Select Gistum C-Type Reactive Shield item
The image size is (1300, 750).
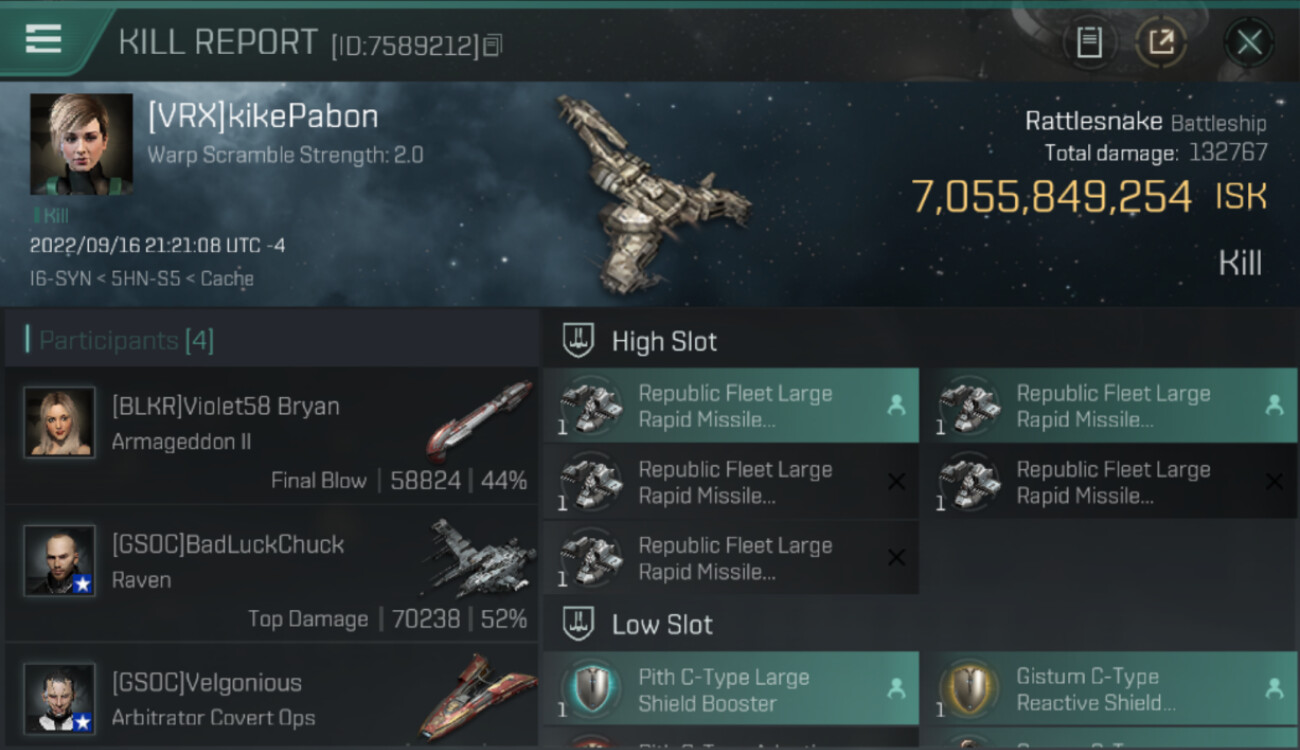(1110, 689)
